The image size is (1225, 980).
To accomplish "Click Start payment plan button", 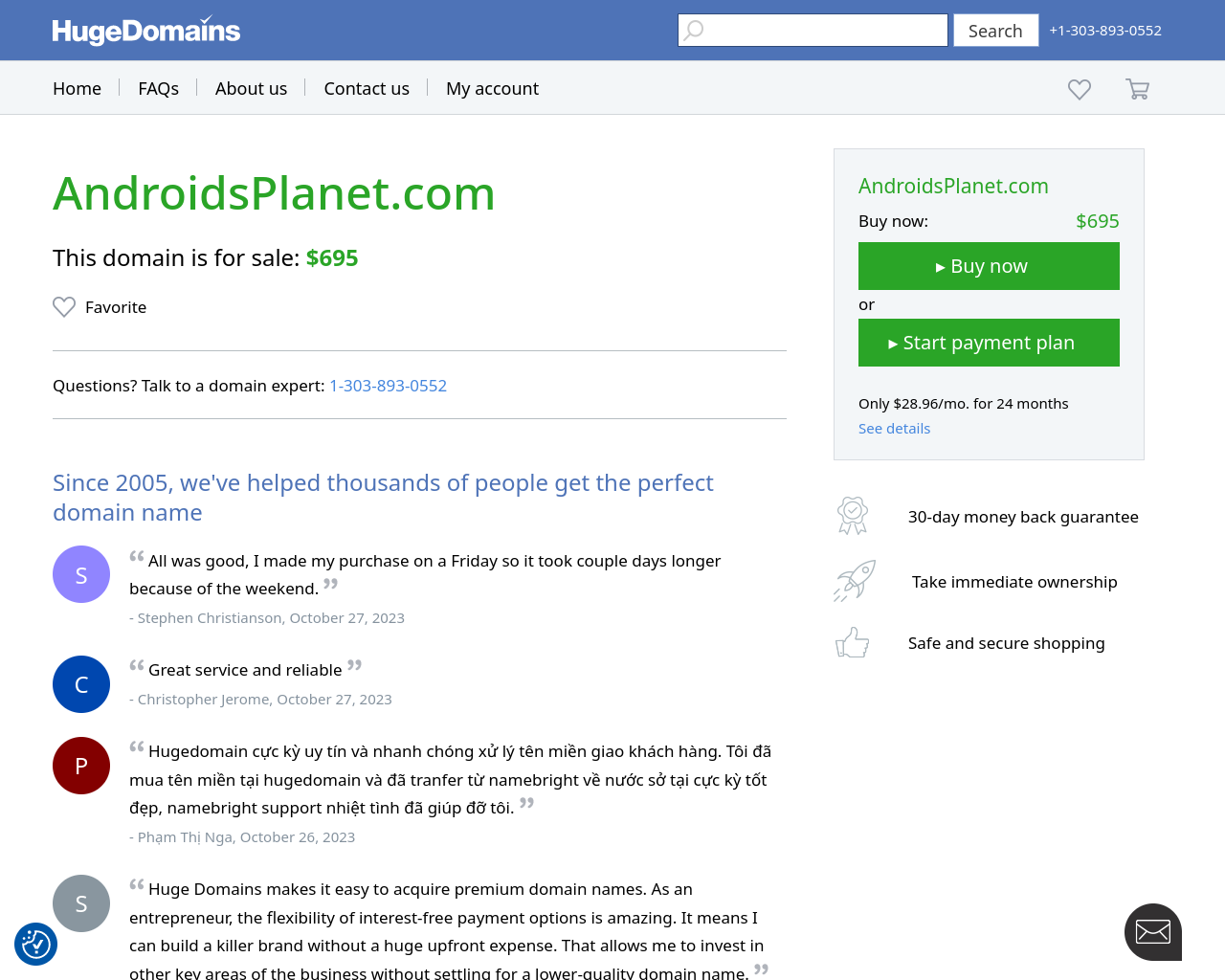I will pos(989,343).
